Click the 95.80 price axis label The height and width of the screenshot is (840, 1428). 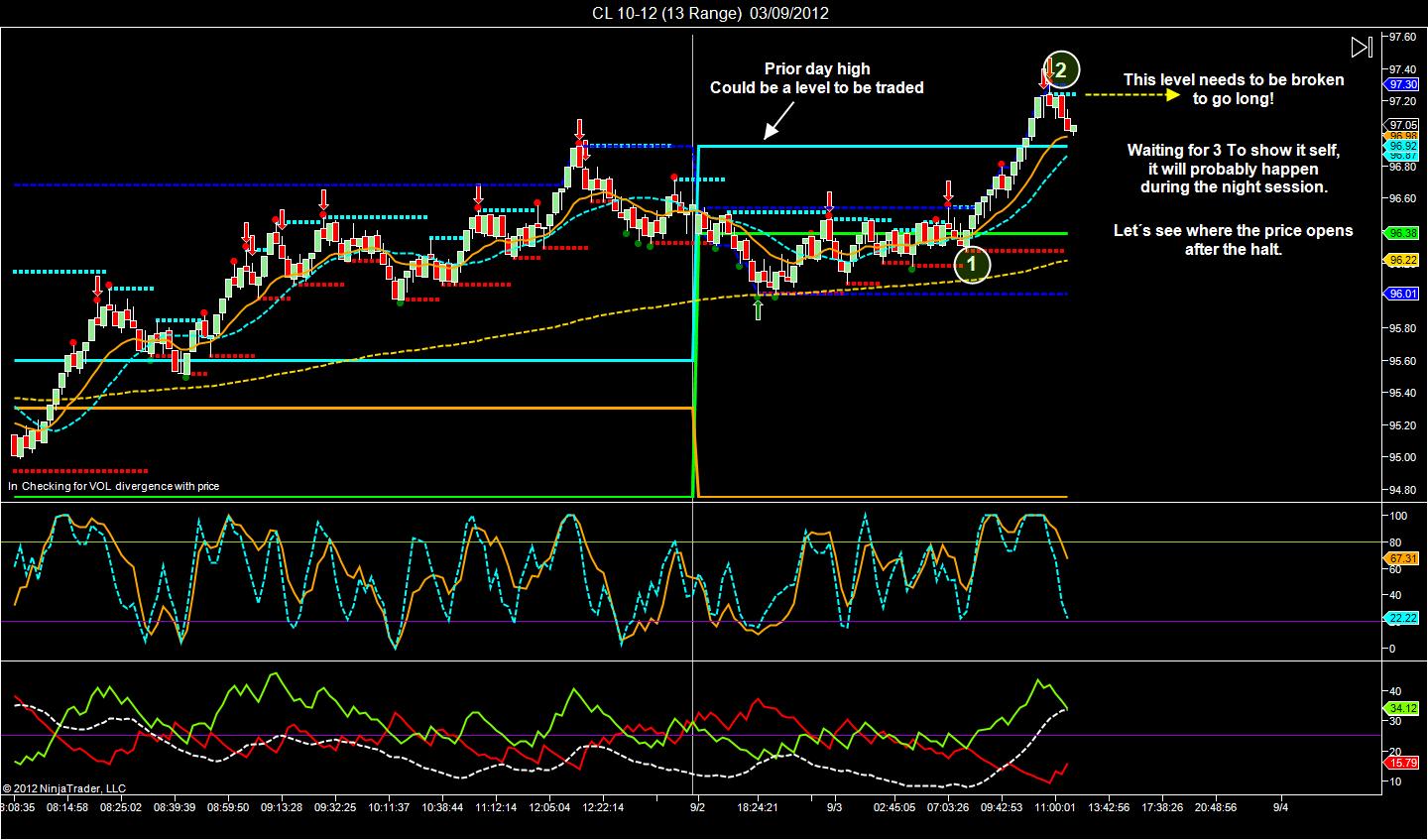[x=1403, y=328]
